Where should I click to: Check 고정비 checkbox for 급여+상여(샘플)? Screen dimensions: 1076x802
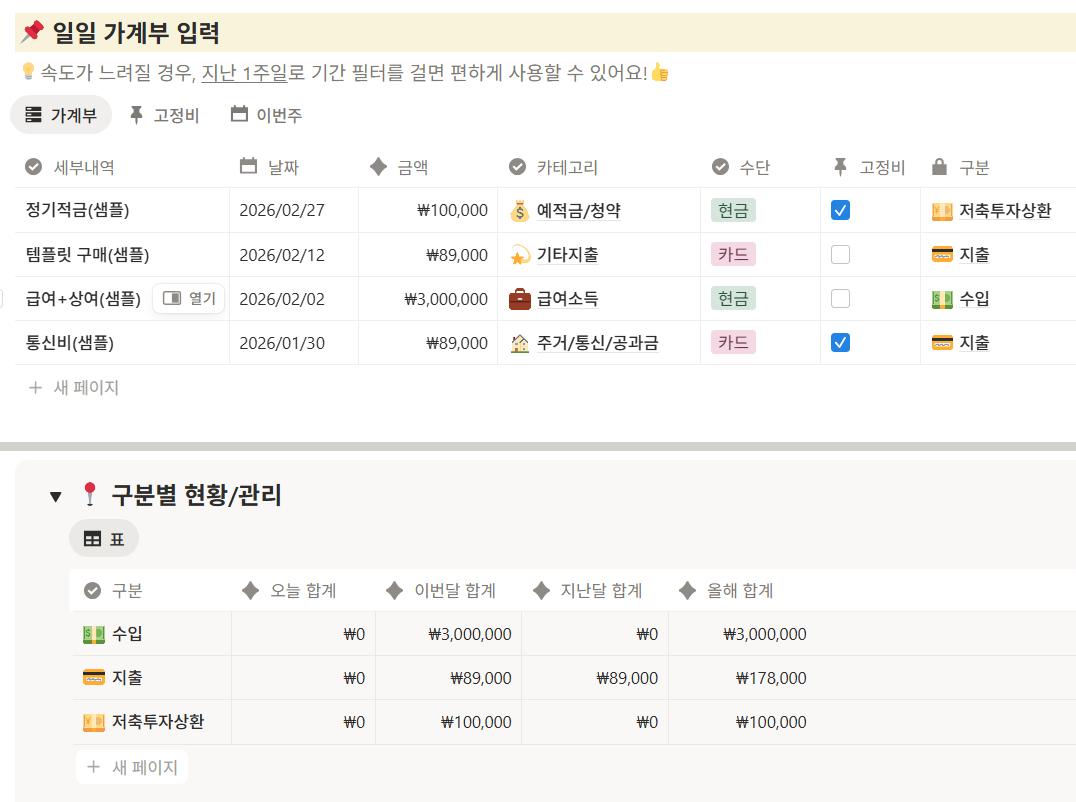[x=840, y=298]
